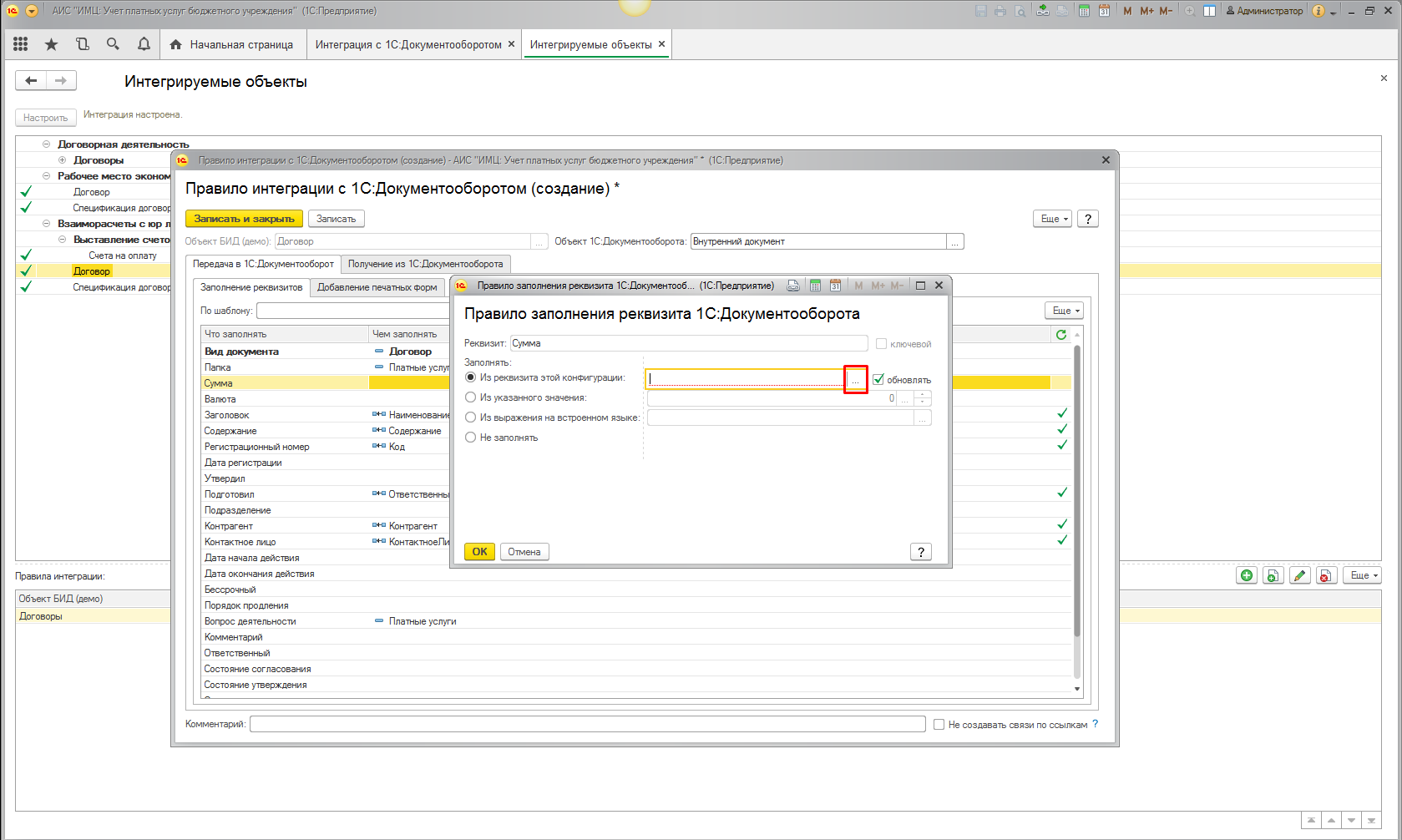Collapse the 'Договорная деятельность' tree group
Screen dimensions: 1402x840
(47, 144)
